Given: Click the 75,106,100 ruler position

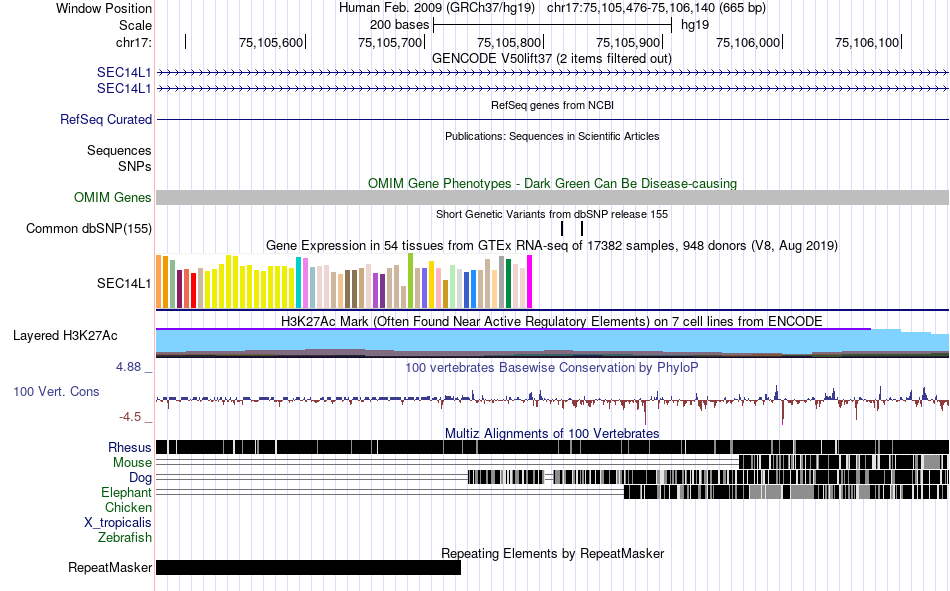Looking at the screenshot, I should click(867, 42).
